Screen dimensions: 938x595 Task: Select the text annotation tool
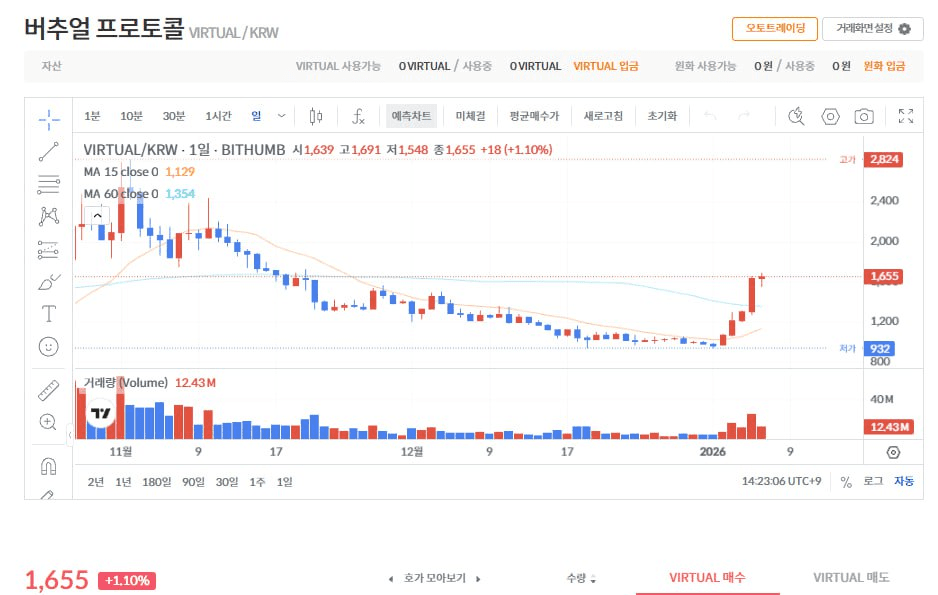point(48,315)
